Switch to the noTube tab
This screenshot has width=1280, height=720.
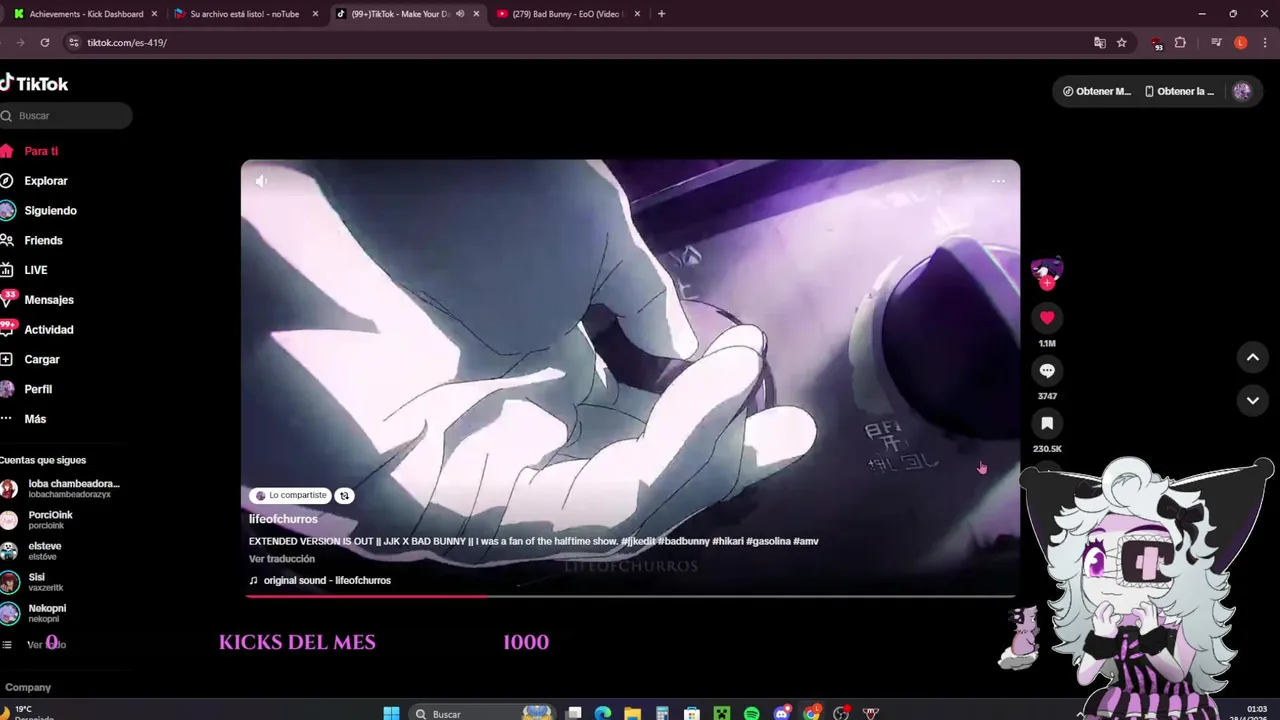tap(245, 14)
